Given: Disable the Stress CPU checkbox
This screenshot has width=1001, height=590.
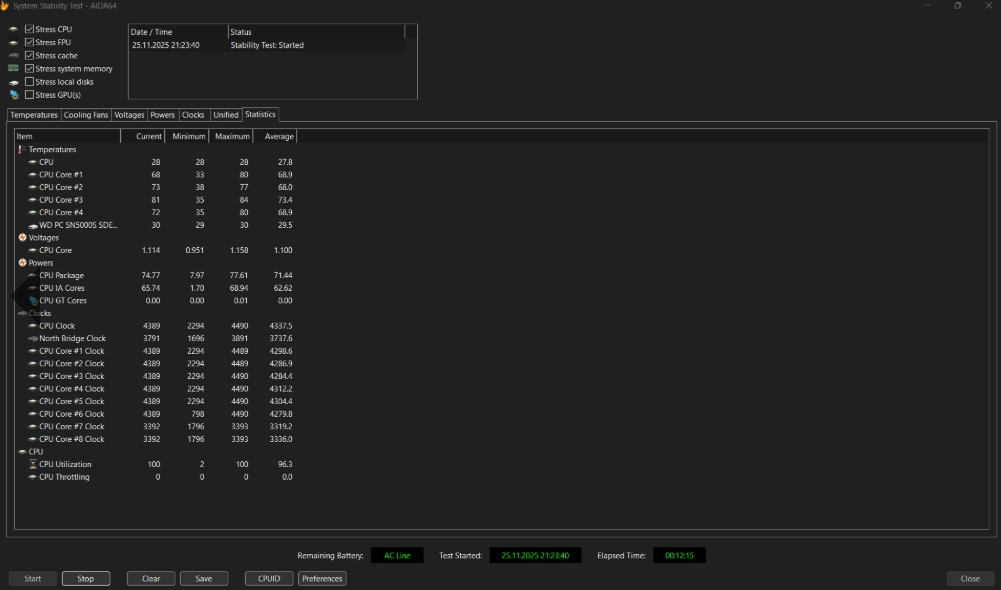Looking at the screenshot, I should tap(29, 30).
